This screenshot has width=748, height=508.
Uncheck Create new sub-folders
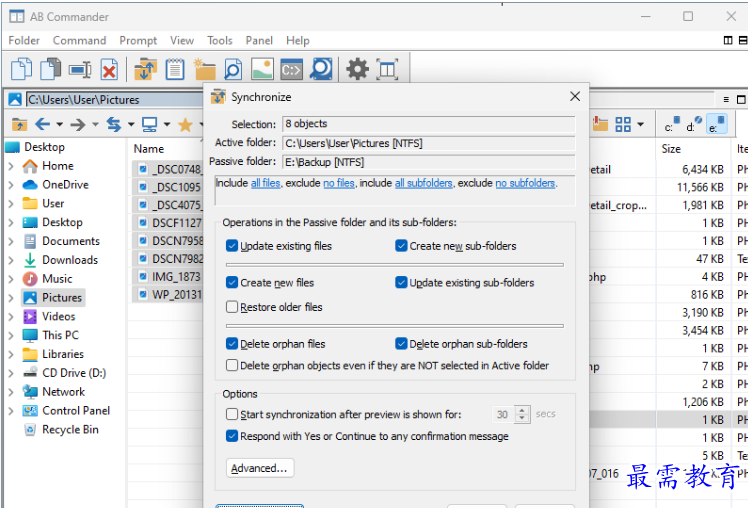point(401,246)
